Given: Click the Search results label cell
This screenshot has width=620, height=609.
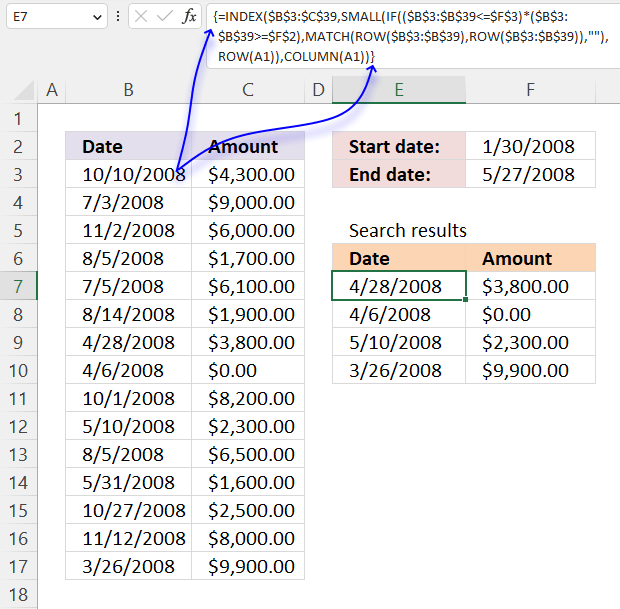Looking at the screenshot, I should click(408, 231).
